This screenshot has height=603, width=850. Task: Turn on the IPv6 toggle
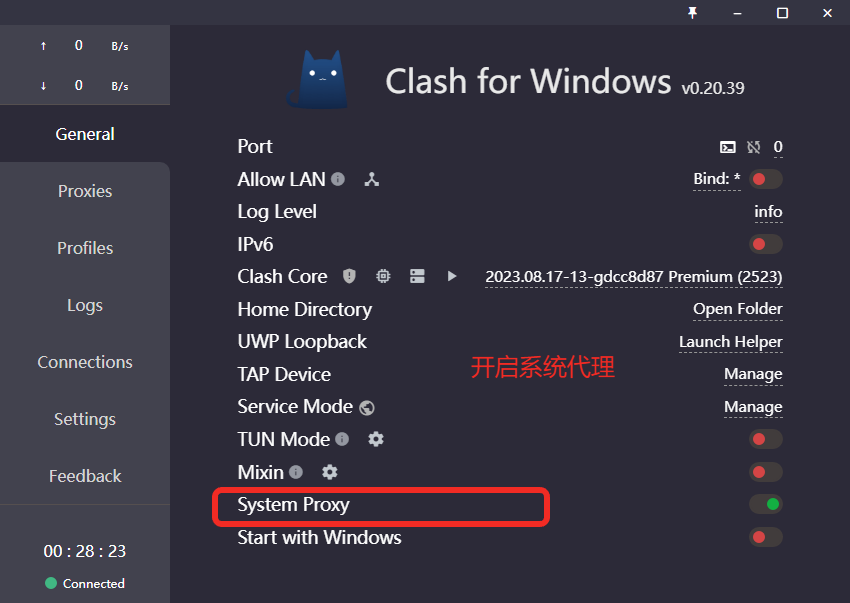click(765, 244)
